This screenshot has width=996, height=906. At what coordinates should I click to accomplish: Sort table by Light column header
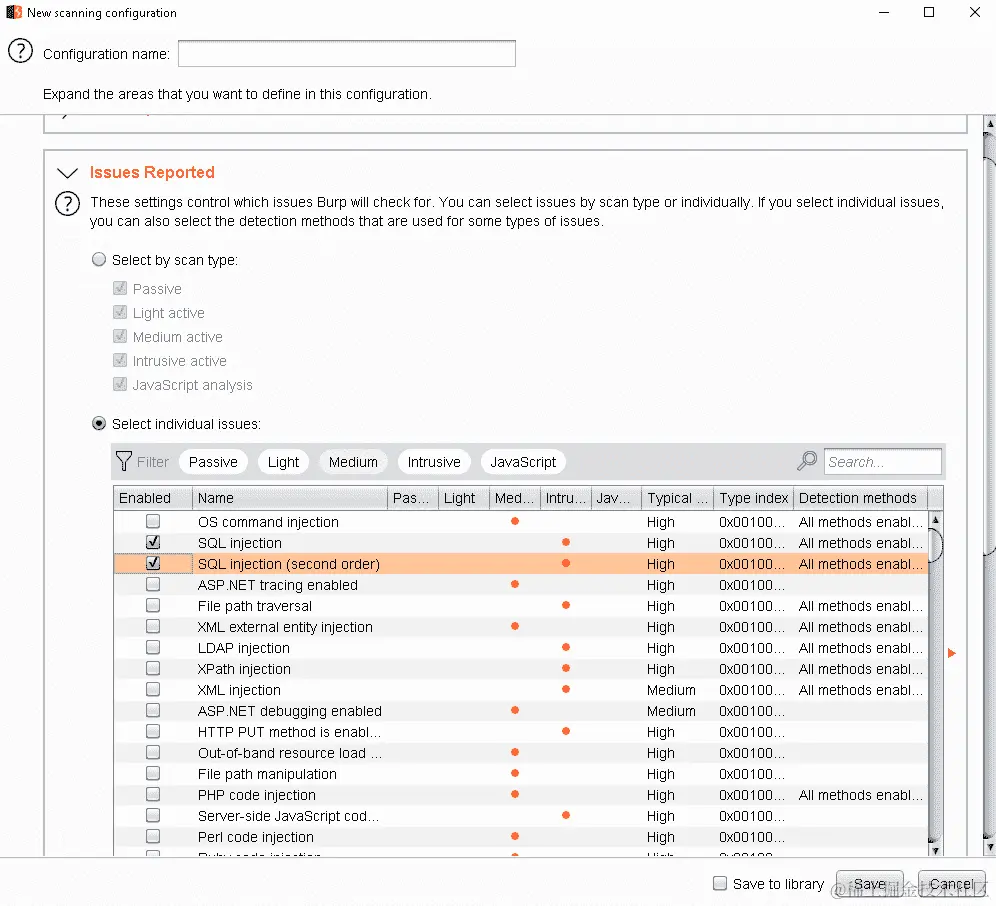tap(464, 498)
